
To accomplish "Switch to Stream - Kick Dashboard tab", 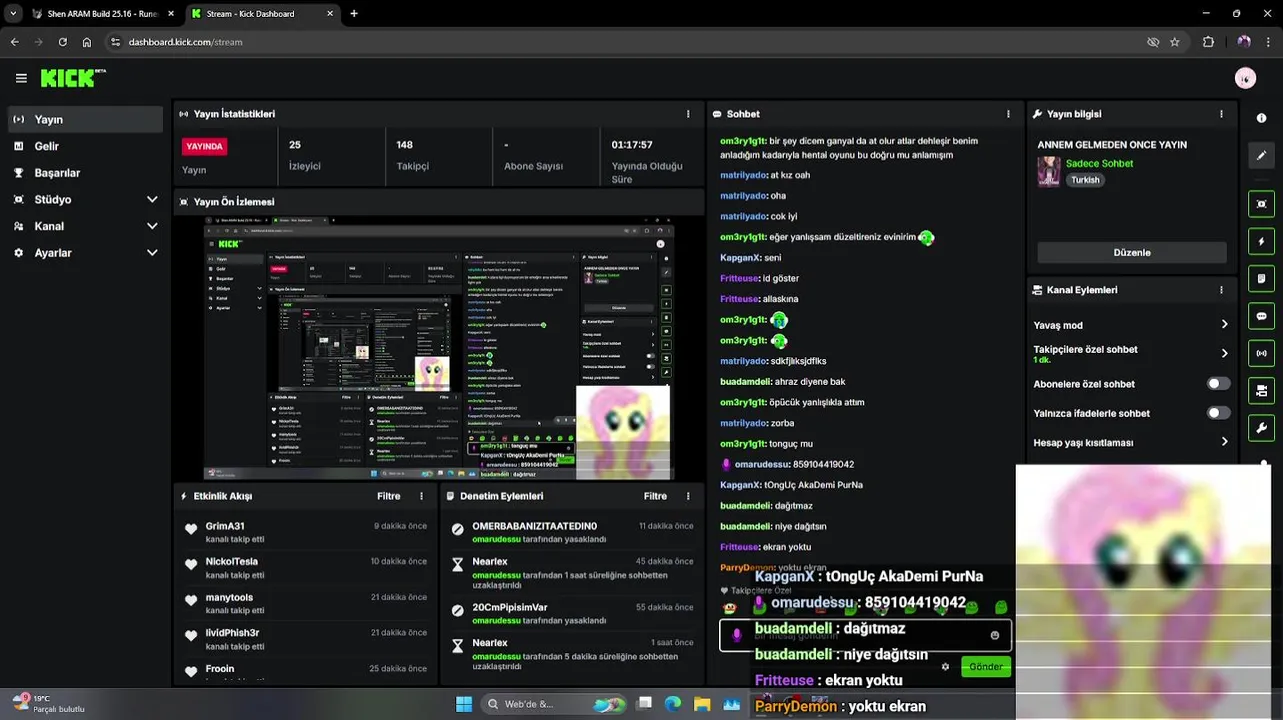I will pyautogui.click(x=263, y=14).
